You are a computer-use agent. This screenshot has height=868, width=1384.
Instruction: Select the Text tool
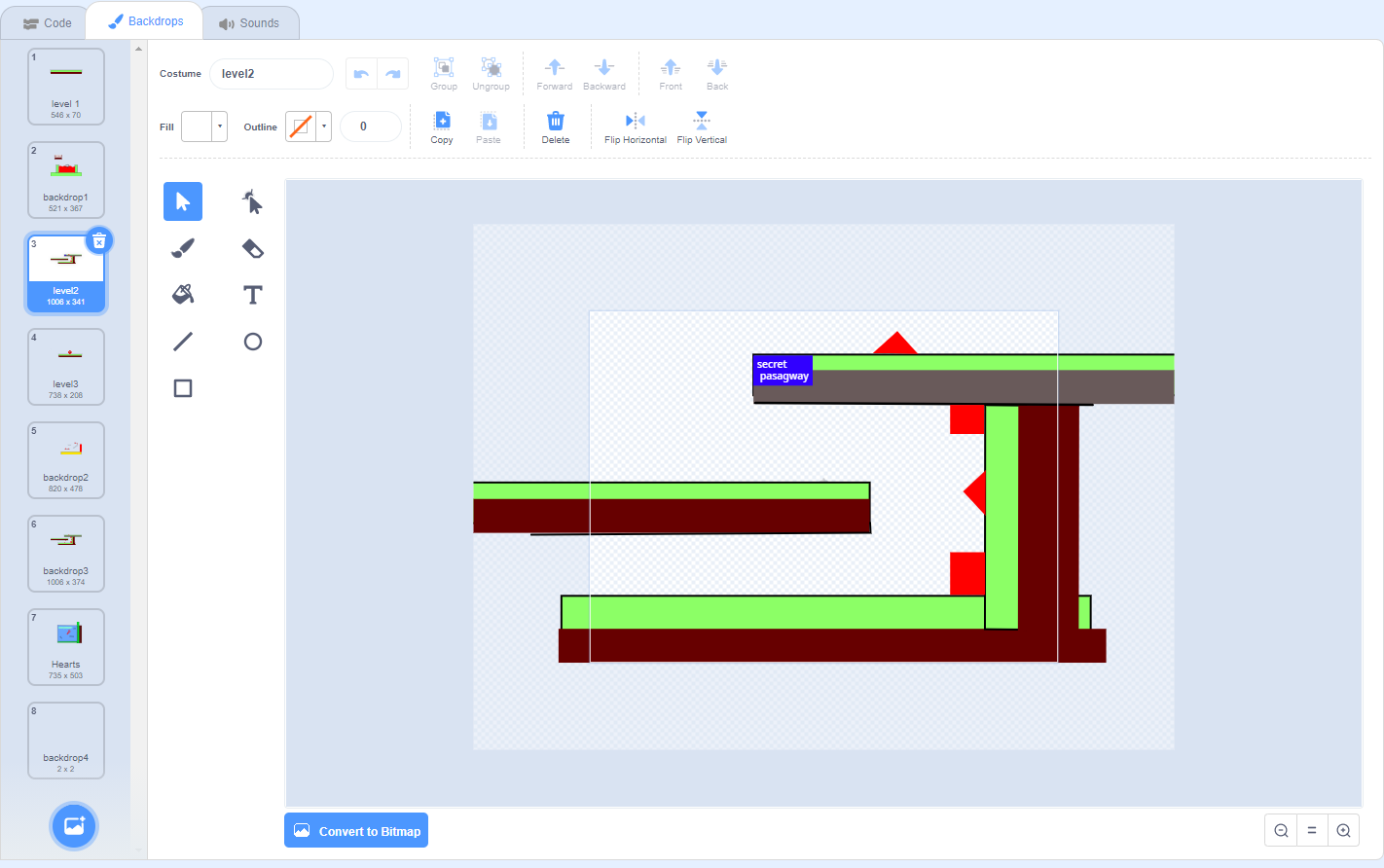click(x=253, y=295)
